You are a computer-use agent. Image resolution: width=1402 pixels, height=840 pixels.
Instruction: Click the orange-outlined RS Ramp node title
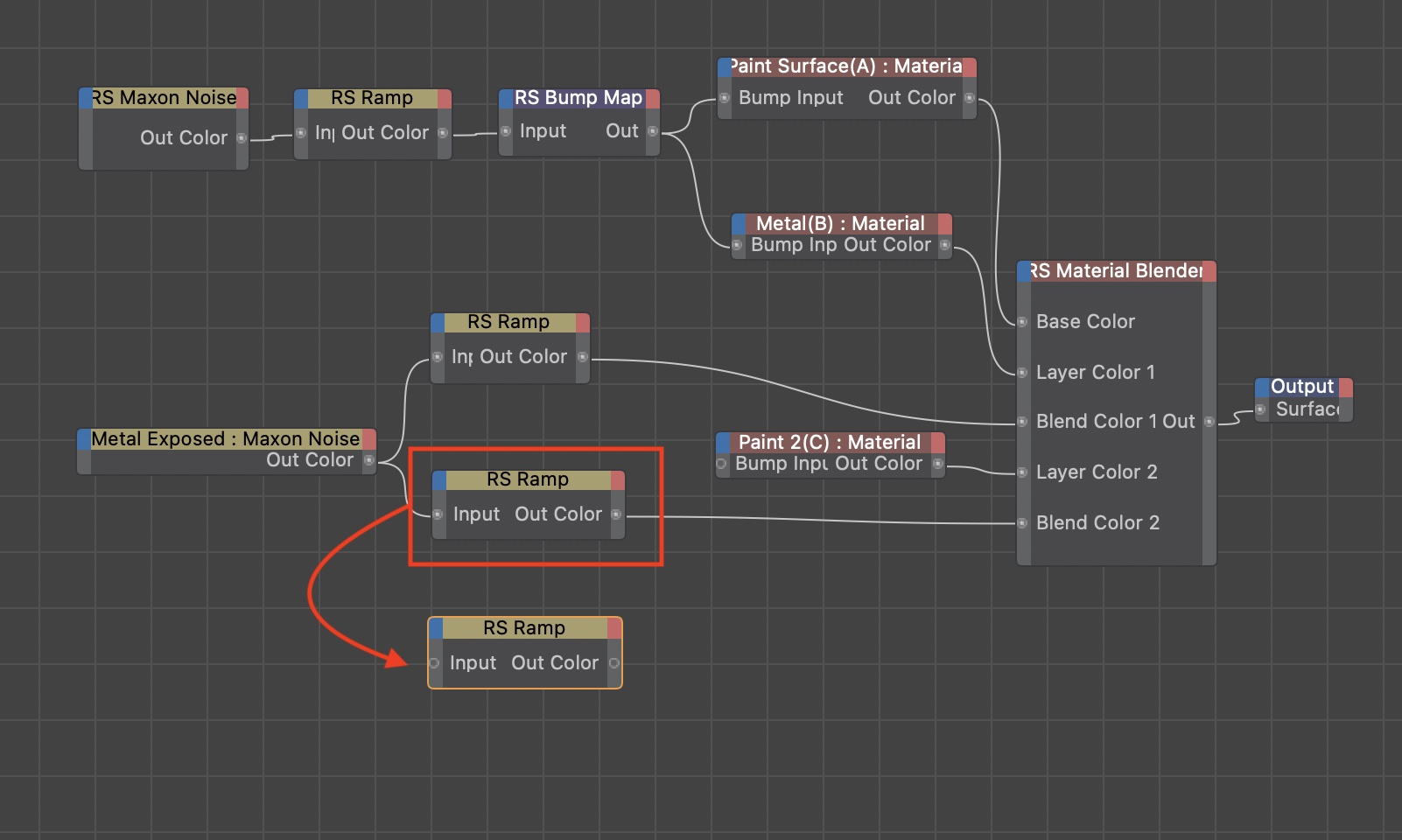coord(523,628)
